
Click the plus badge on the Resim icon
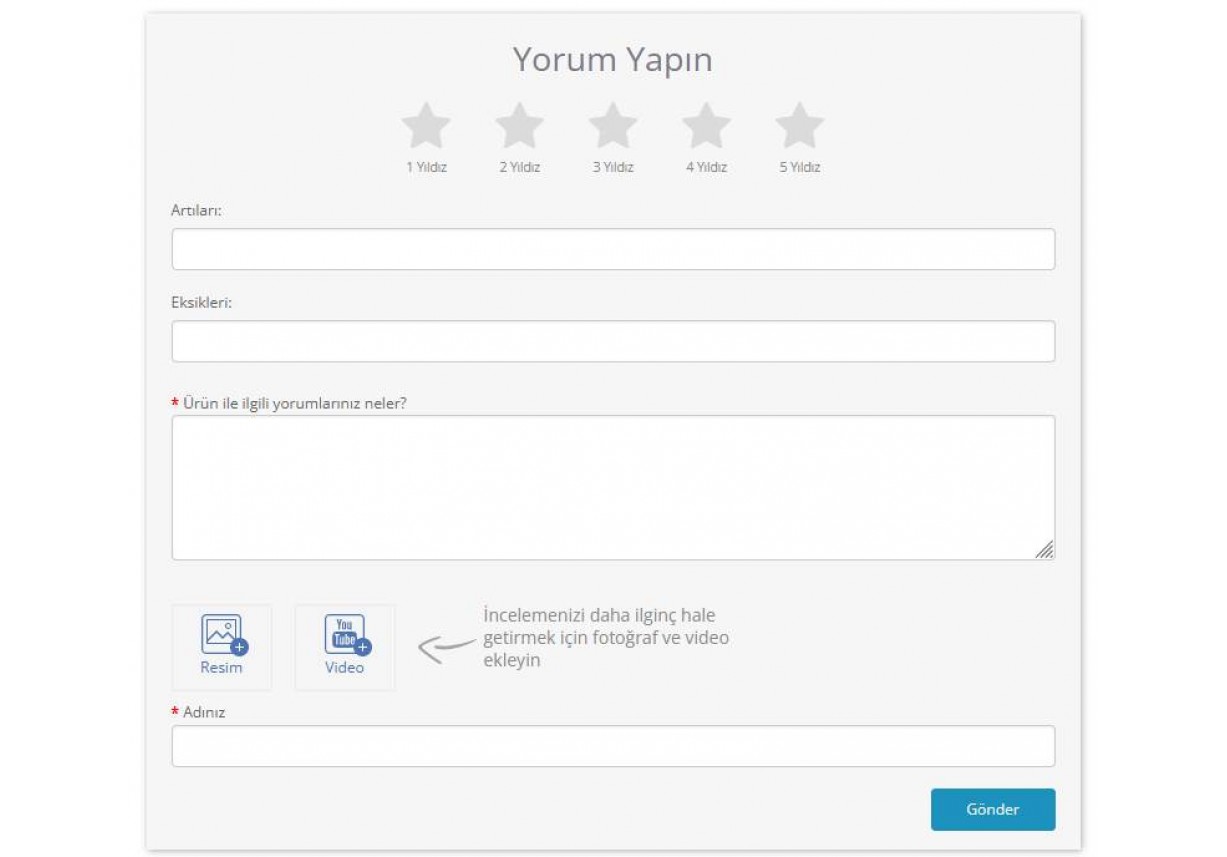pyautogui.click(x=239, y=647)
